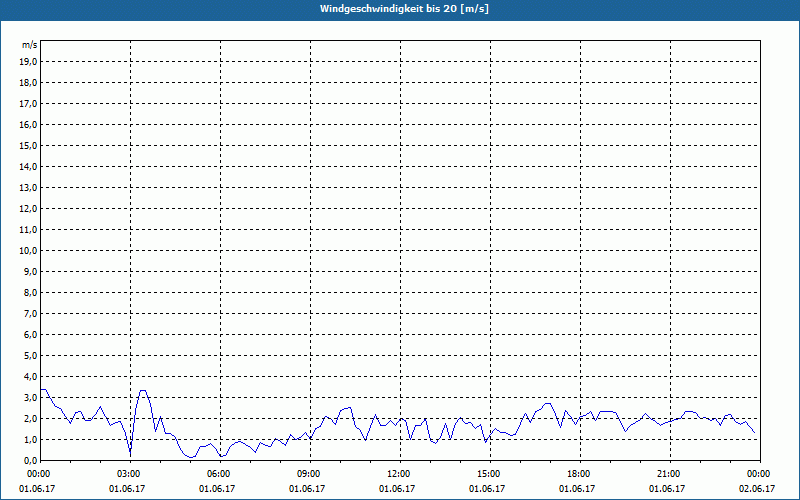Click the 0,0 y-axis label

(31, 460)
